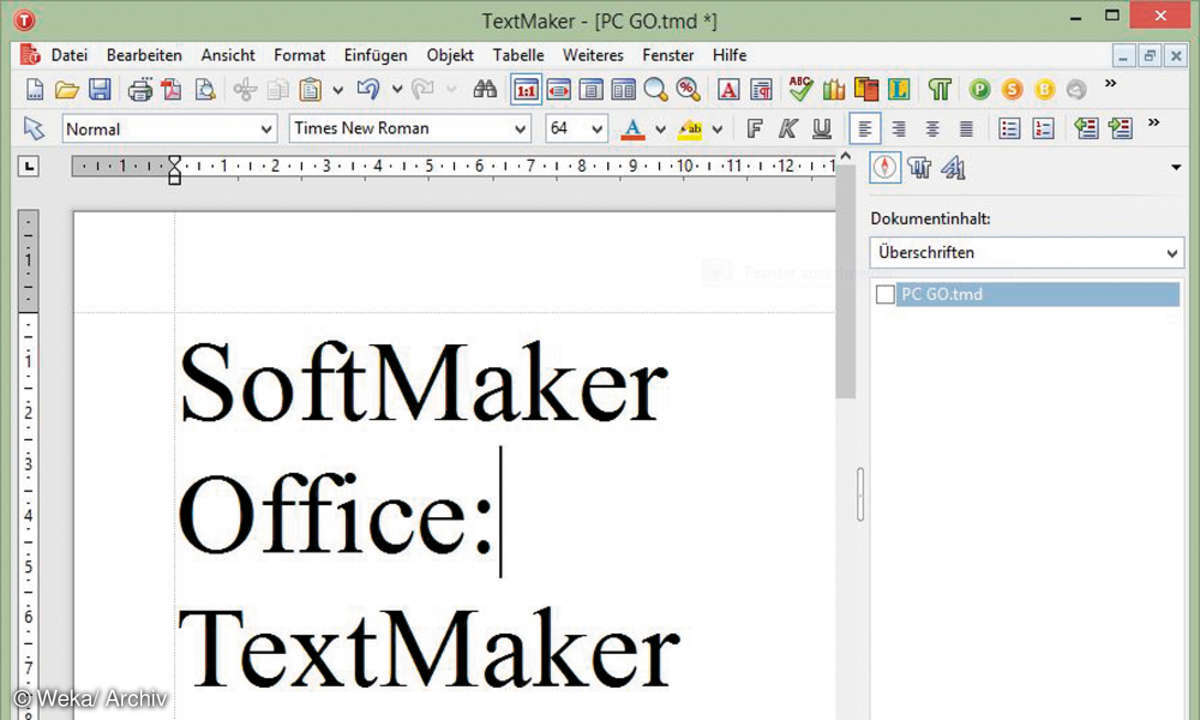Launch BasicMaker yellow B icon
Image resolution: width=1200 pixels, height=720 pixels.
click(x=1044, y=90)
